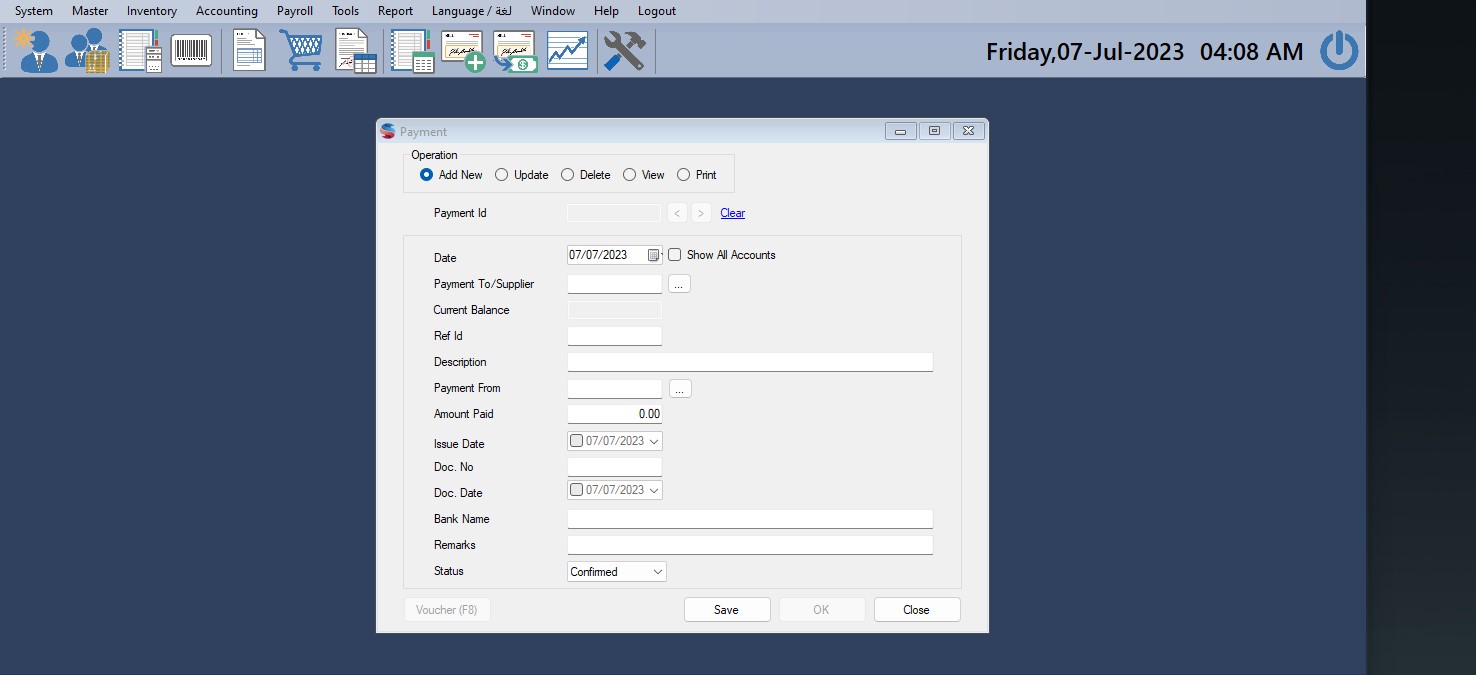The height and width of the screenshot is (675, 1476).
Task: Open the Tools menu
Action: (x=346, y=11)
